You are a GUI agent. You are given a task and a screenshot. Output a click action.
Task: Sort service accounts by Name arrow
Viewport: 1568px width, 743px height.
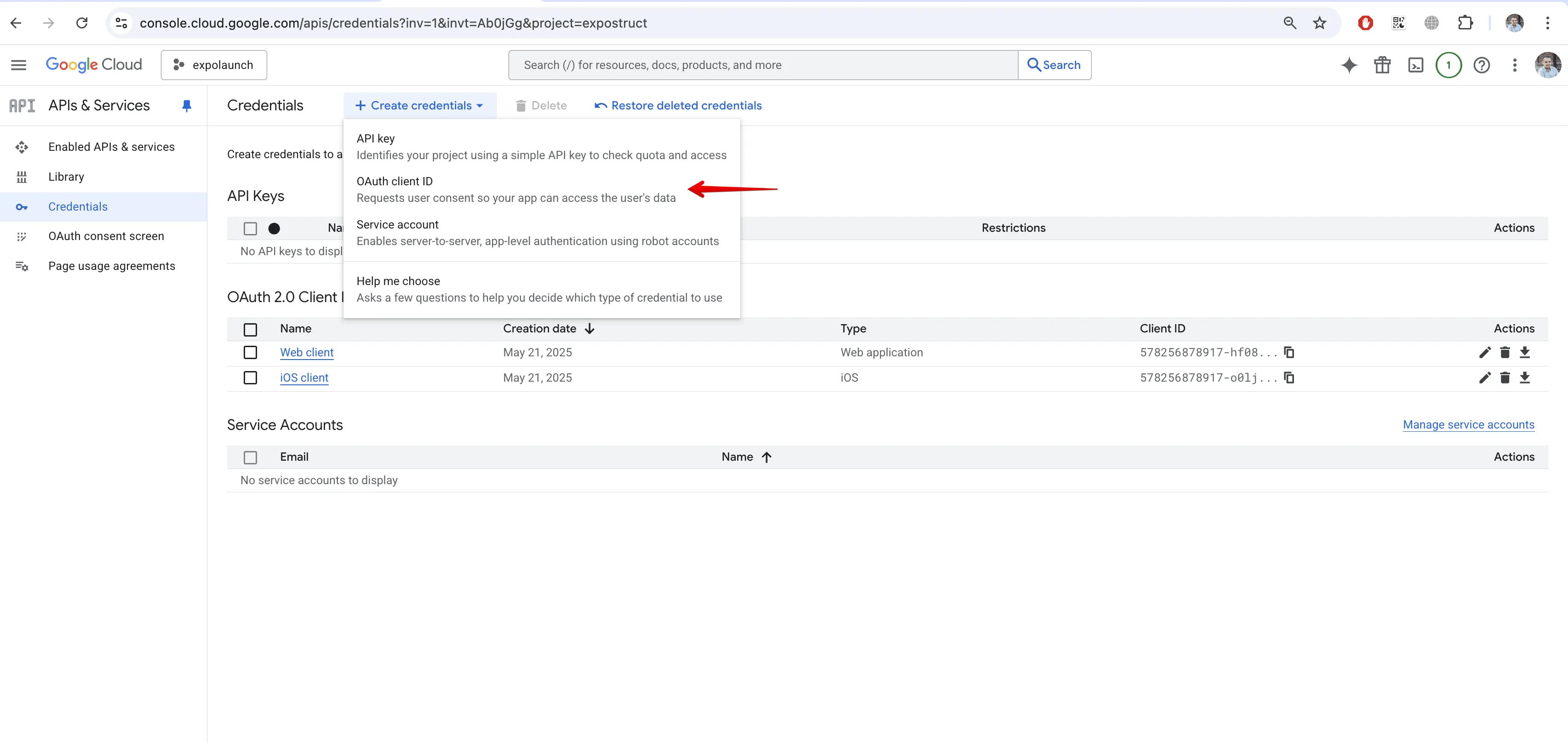coord(767,457)
